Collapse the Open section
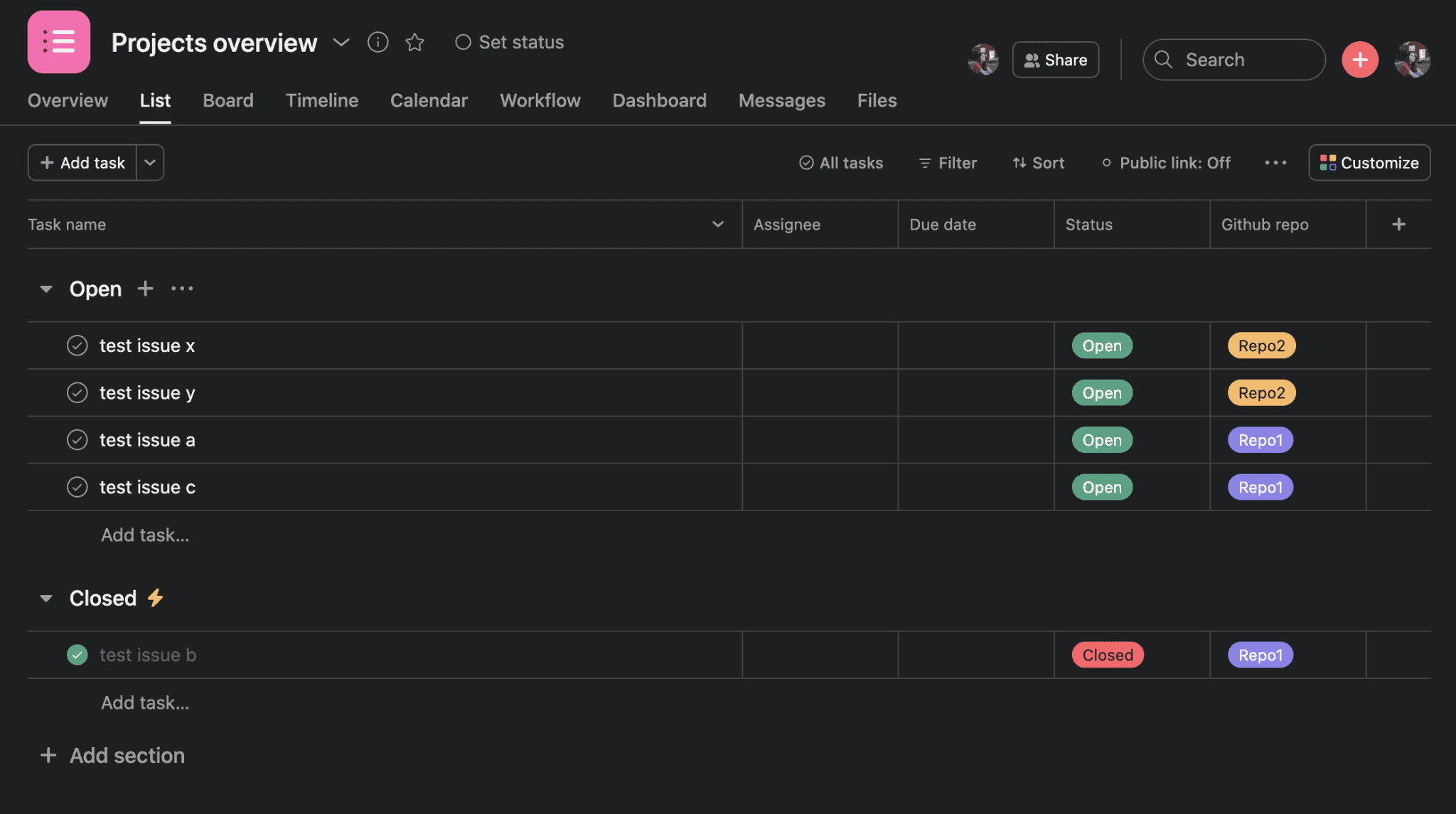 [45, 289]
